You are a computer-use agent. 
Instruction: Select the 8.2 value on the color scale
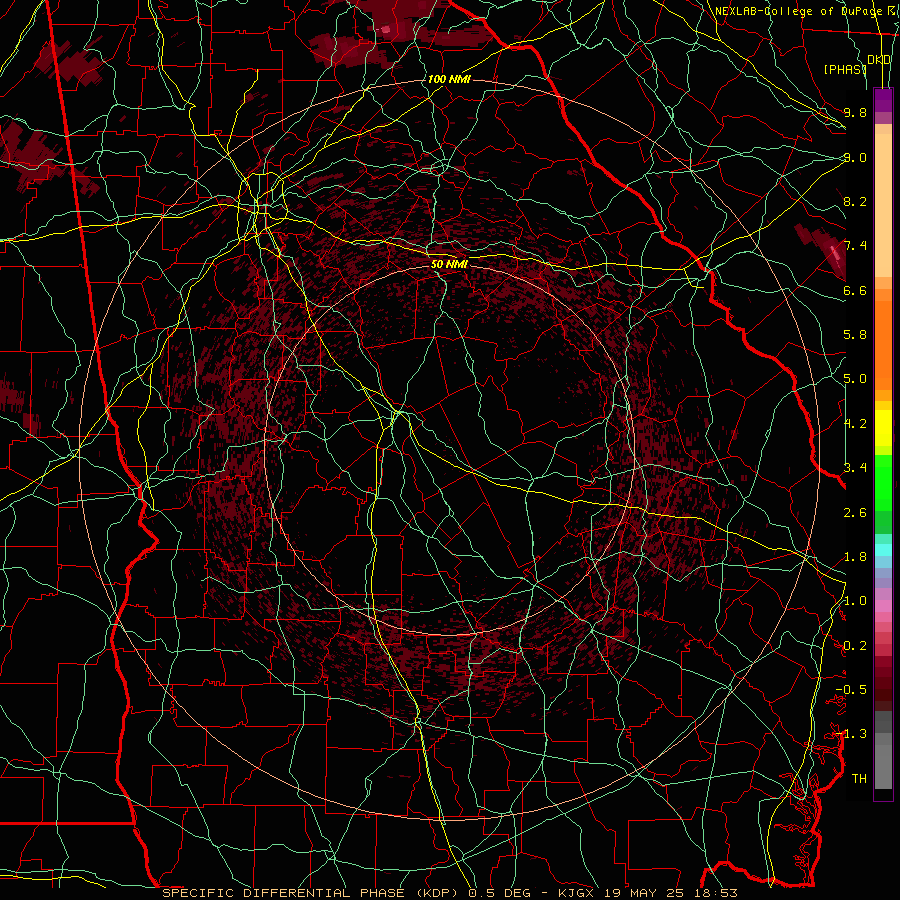(x=855, y=201)
